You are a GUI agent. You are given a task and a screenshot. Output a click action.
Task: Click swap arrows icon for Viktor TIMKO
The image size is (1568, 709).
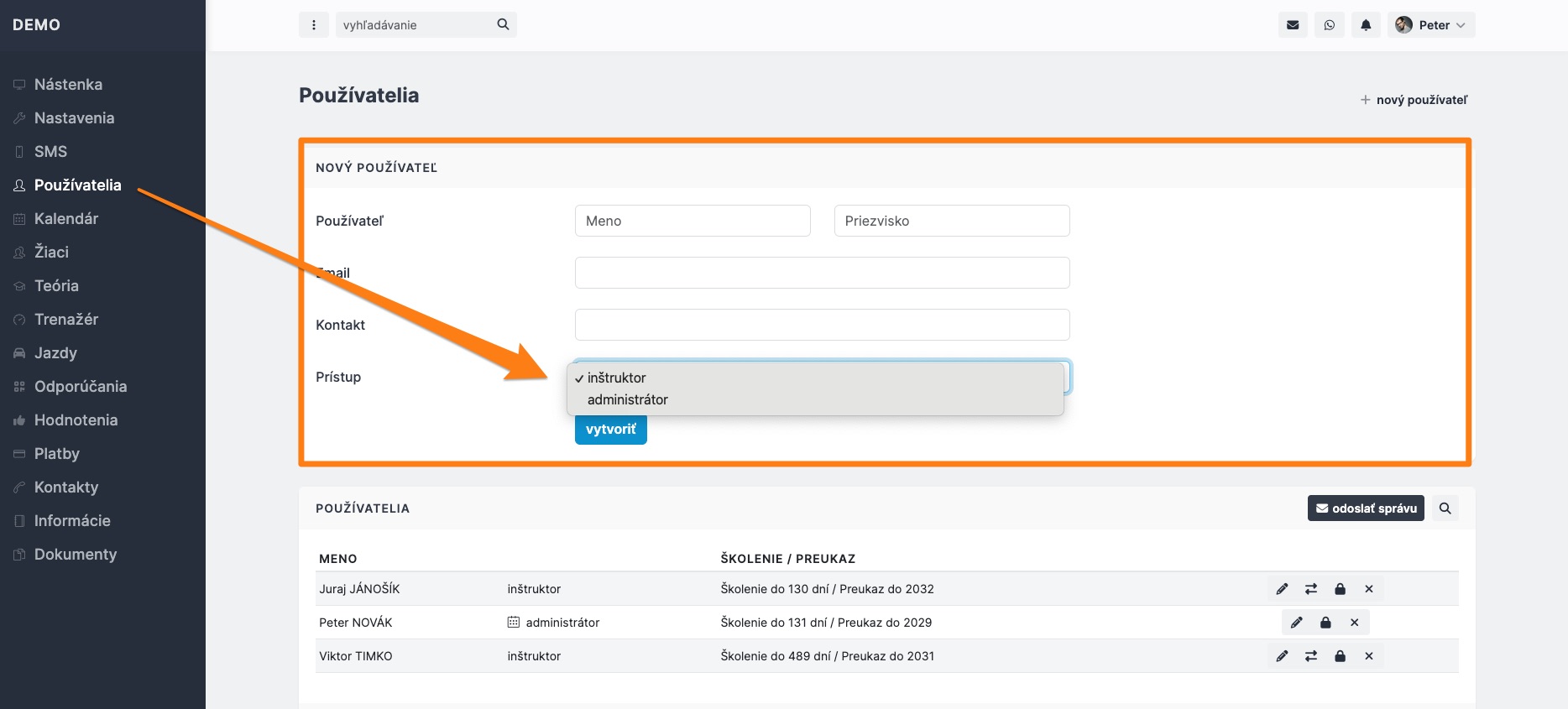pyautogui.click(x=1311, y=656)
